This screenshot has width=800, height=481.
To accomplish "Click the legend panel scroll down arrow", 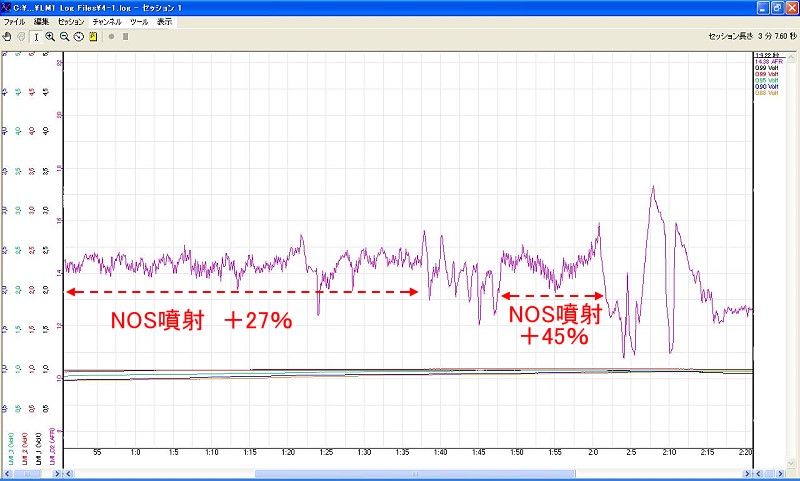I will tap(791, 463).
